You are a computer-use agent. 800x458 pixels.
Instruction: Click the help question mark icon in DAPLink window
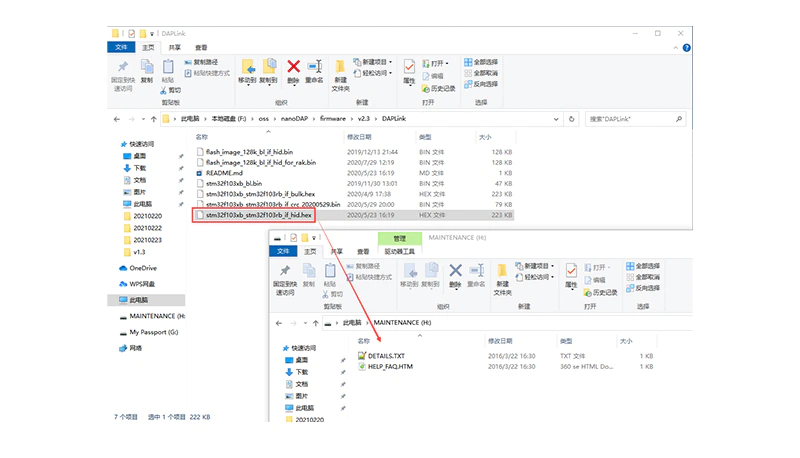click(687, 48)
